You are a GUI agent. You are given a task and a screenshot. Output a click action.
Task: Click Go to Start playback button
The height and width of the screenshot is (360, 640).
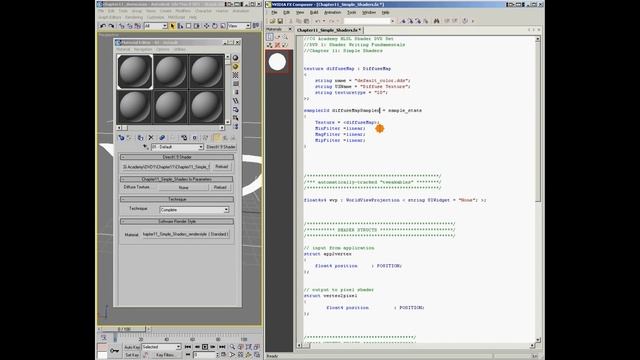[187, 347]
